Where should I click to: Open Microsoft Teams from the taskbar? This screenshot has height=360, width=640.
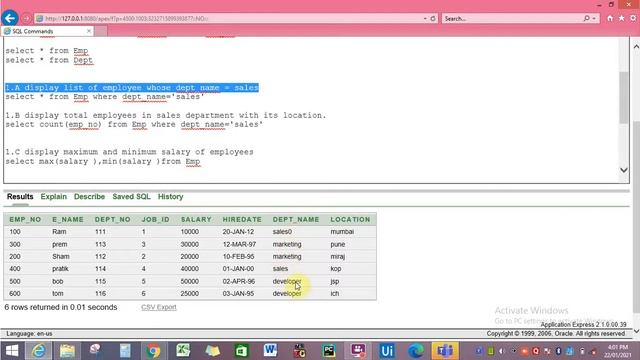[445, 351]
